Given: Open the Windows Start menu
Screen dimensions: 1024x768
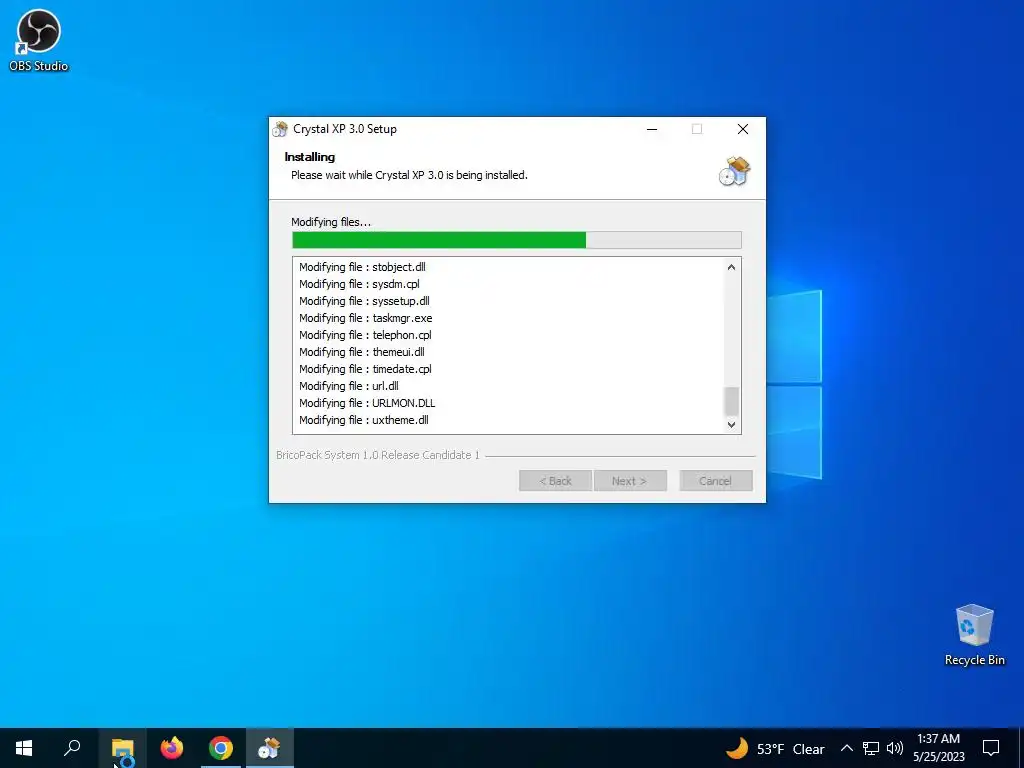Looking at the screenshot, I should click(x=24, y=748).
